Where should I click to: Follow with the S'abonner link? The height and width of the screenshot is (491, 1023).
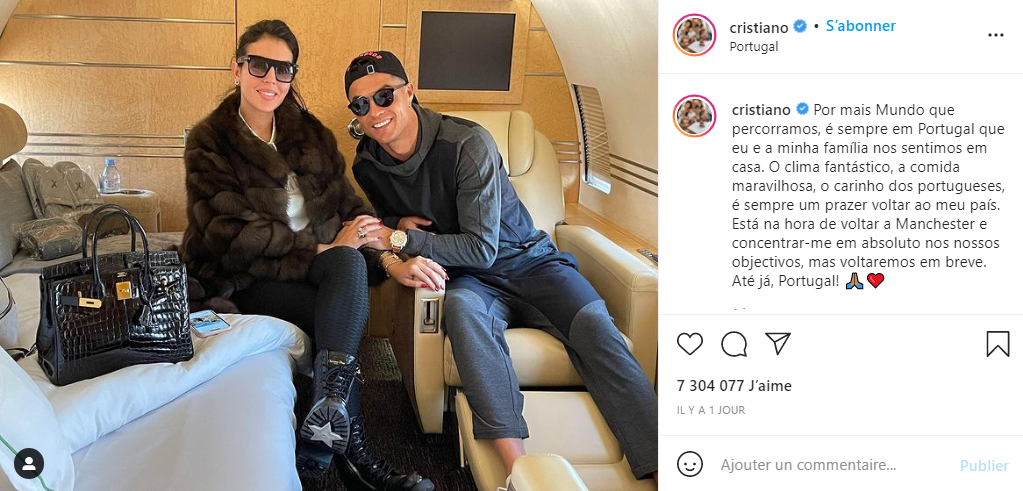(861, 26)
